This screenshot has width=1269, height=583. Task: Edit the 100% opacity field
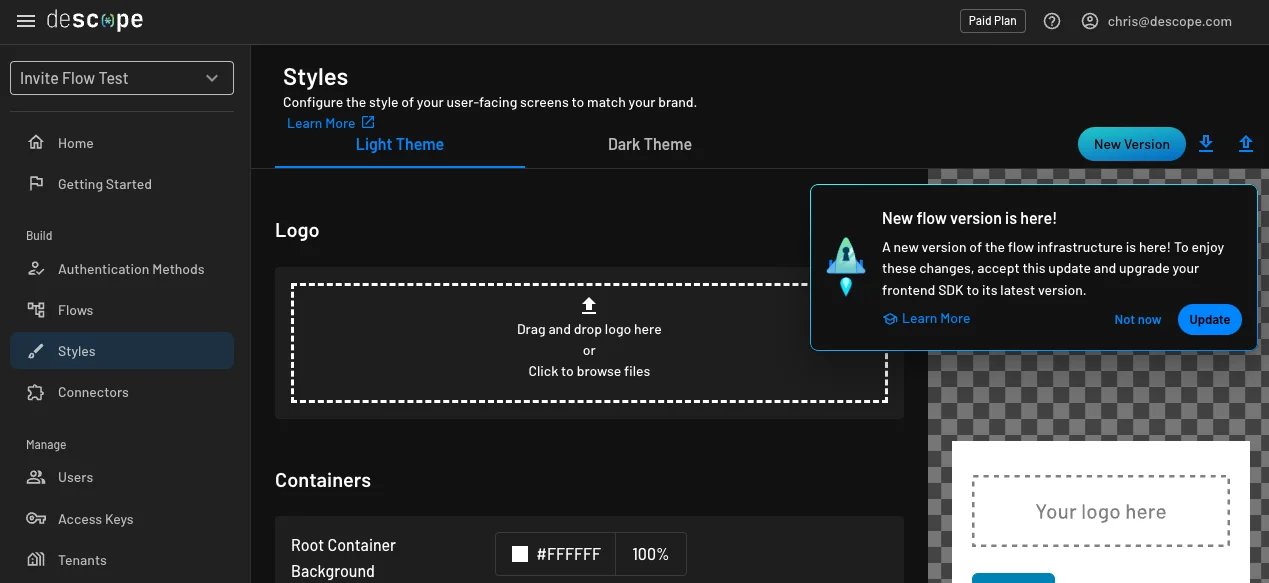pyautogui.click(x=650, y=554)
